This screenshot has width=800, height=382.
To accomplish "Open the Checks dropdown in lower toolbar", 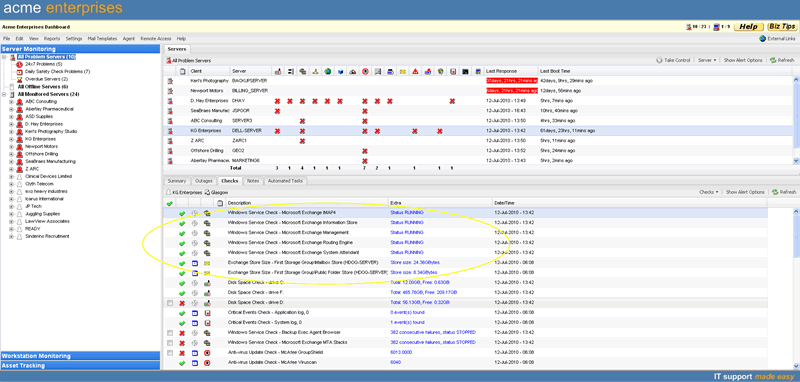I will pyautogui.click(x=709, y=192).
